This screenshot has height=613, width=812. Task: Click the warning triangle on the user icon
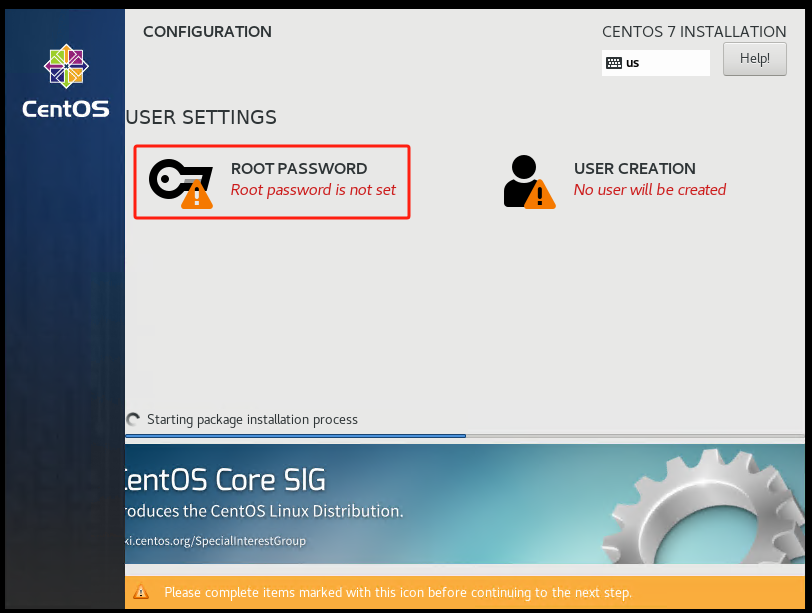tap(540, 194)
